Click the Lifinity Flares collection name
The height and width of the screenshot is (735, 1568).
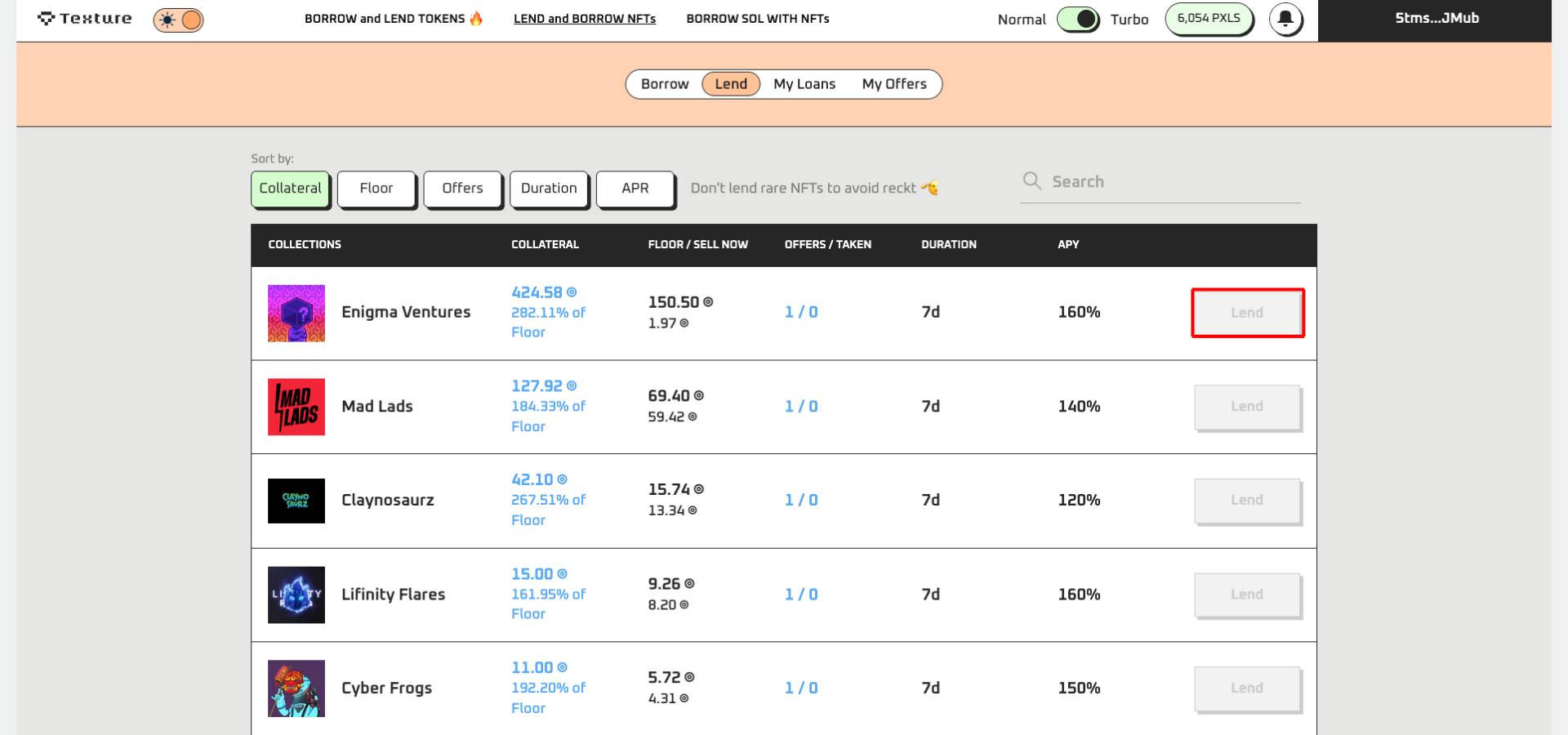393,595
